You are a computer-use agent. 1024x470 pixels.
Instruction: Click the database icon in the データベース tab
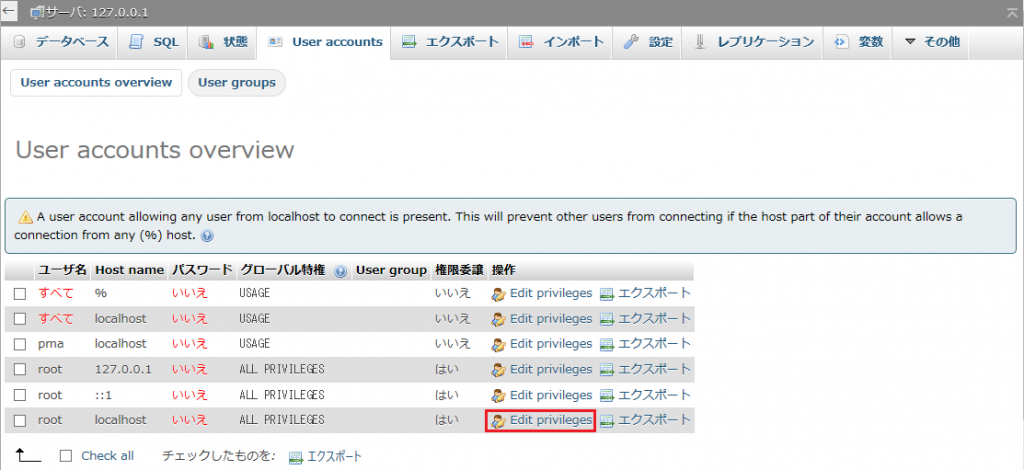pos(20,42)
